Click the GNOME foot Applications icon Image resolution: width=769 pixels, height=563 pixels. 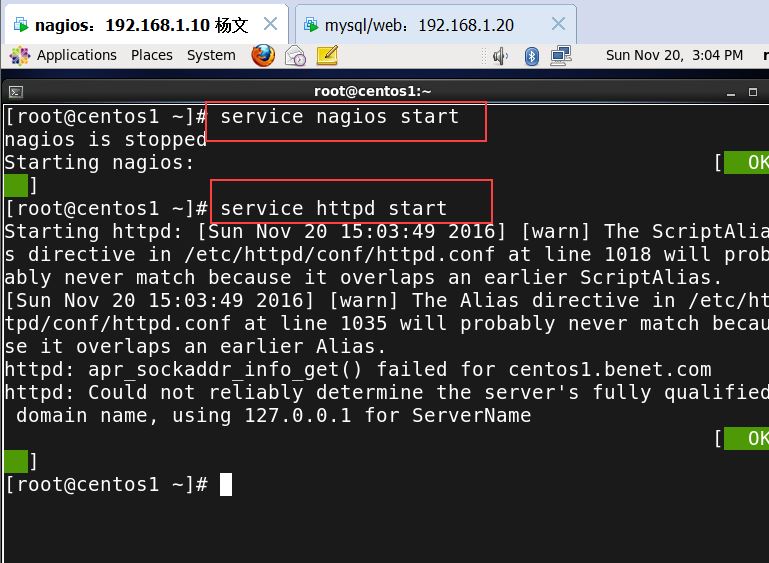pyautogui.click(x=20, y=55)
